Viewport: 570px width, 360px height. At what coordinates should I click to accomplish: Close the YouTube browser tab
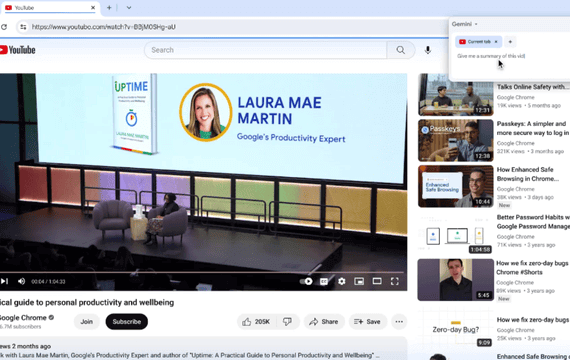[93, 8]
